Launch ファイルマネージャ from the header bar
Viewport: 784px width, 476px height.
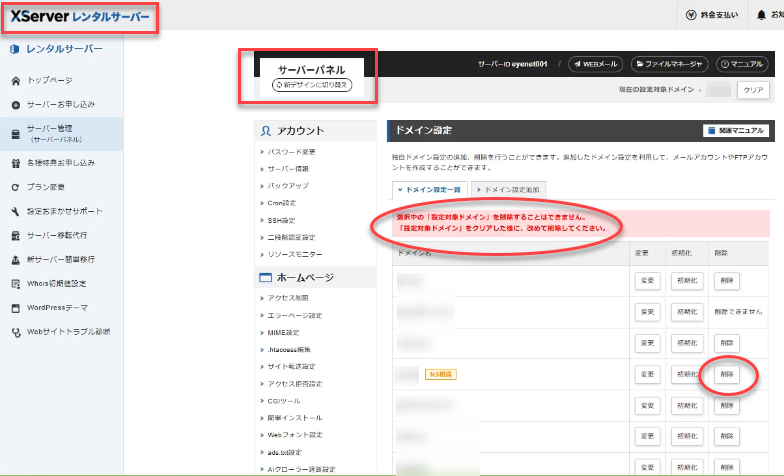[x=669, y=63]
